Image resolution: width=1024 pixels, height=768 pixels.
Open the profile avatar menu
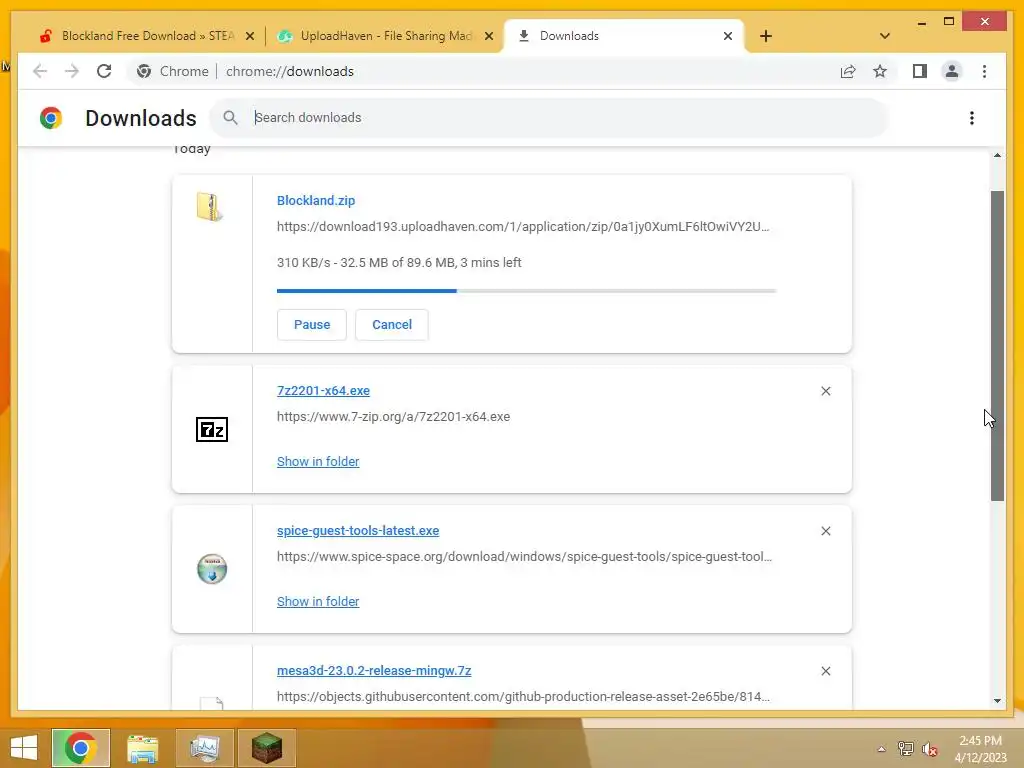(x=952, y=71)
